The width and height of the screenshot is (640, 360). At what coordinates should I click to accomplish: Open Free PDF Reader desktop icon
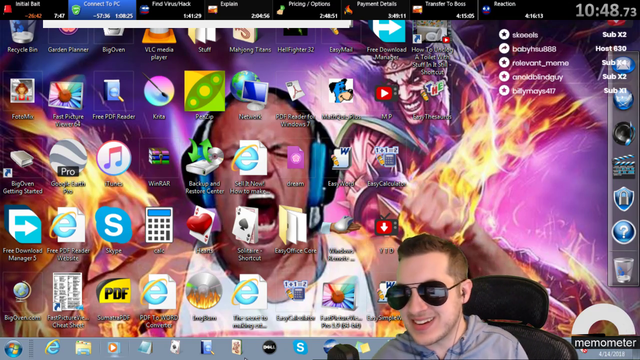tap(113, 98)
